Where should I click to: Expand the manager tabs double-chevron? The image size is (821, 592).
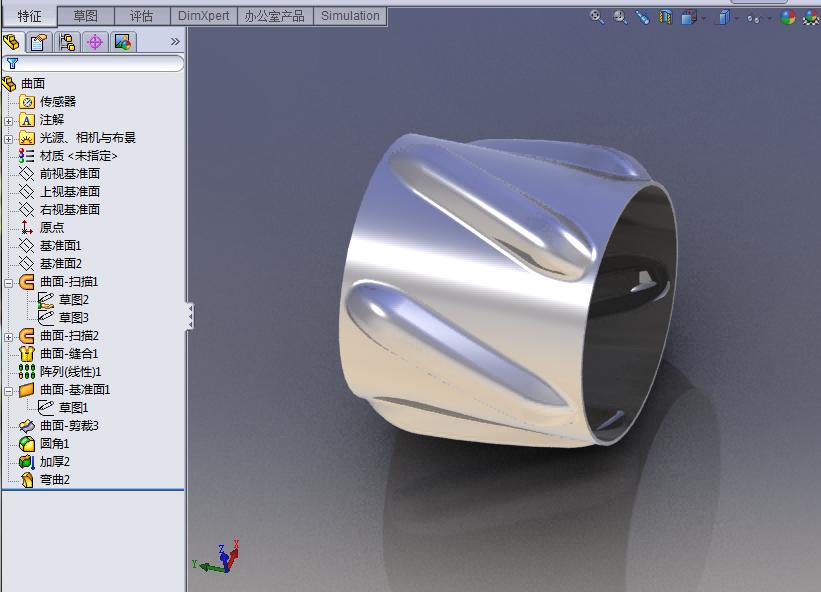(x=175, y=41)
